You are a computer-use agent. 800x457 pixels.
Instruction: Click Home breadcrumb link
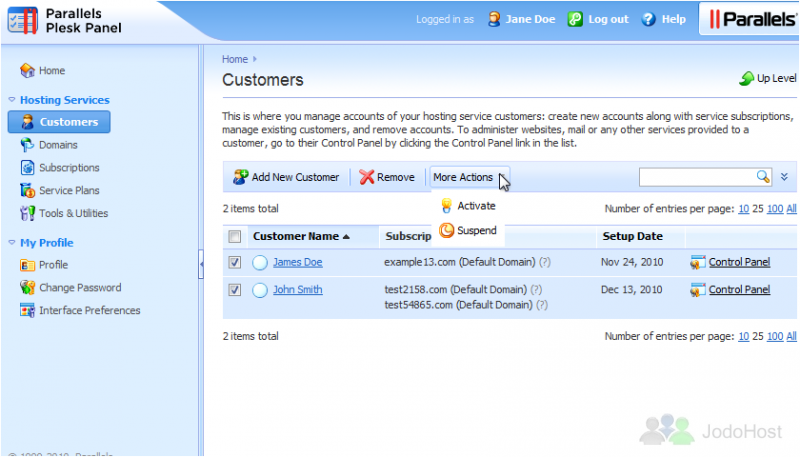235,59
